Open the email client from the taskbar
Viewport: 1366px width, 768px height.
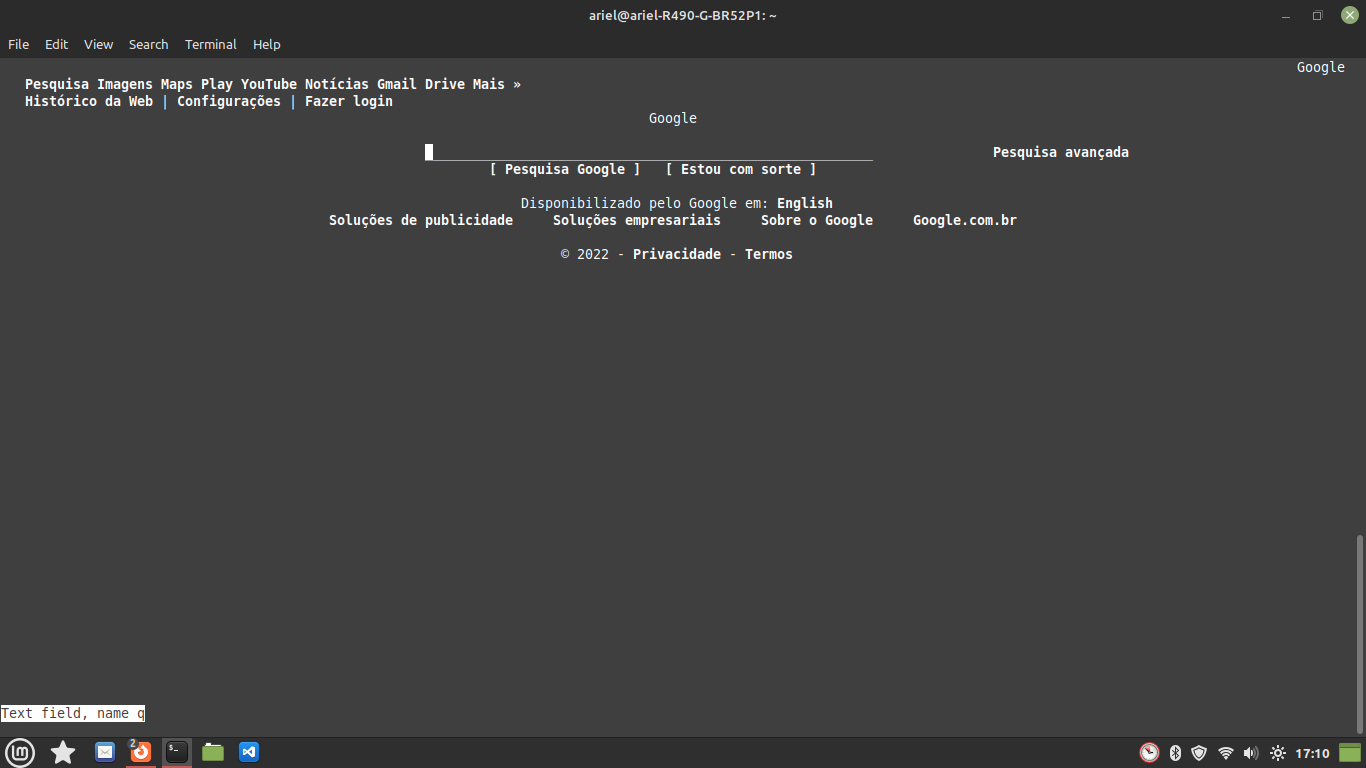(x=104, y=752)
